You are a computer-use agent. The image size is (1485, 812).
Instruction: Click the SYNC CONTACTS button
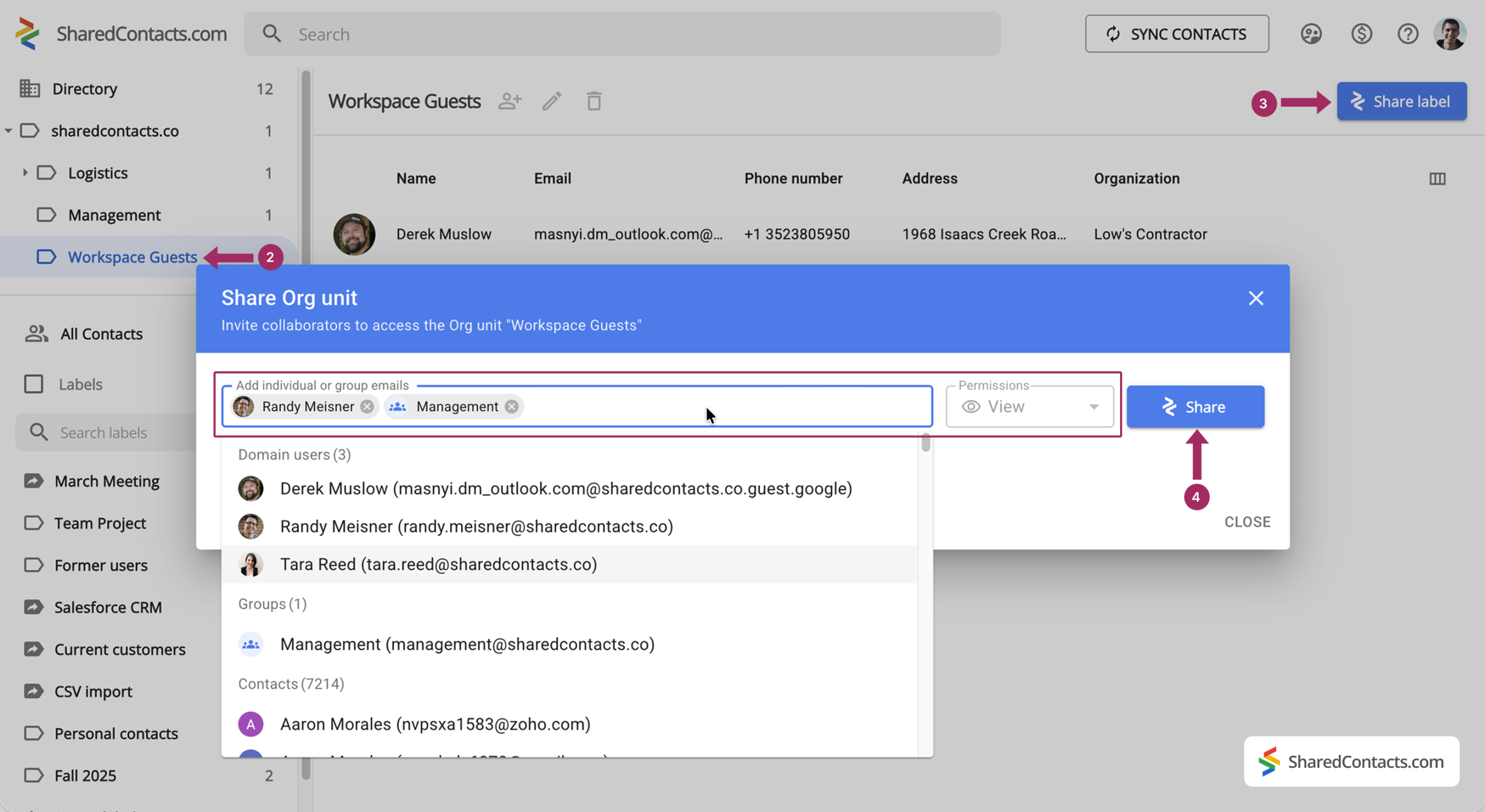(x=1177, y=34)
